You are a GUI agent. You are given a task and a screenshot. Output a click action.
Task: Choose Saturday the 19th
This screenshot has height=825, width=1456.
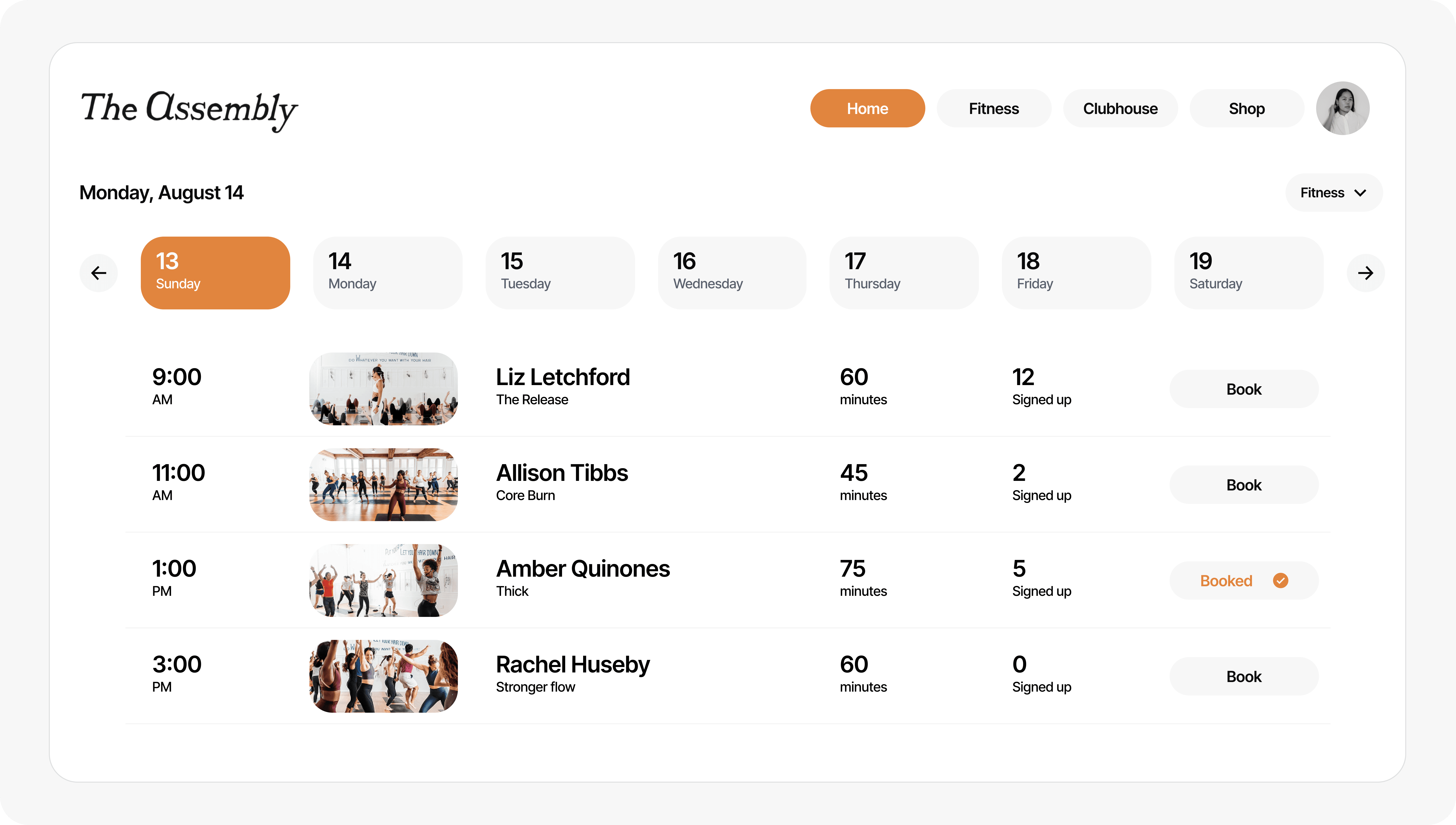pos(1248,273)
